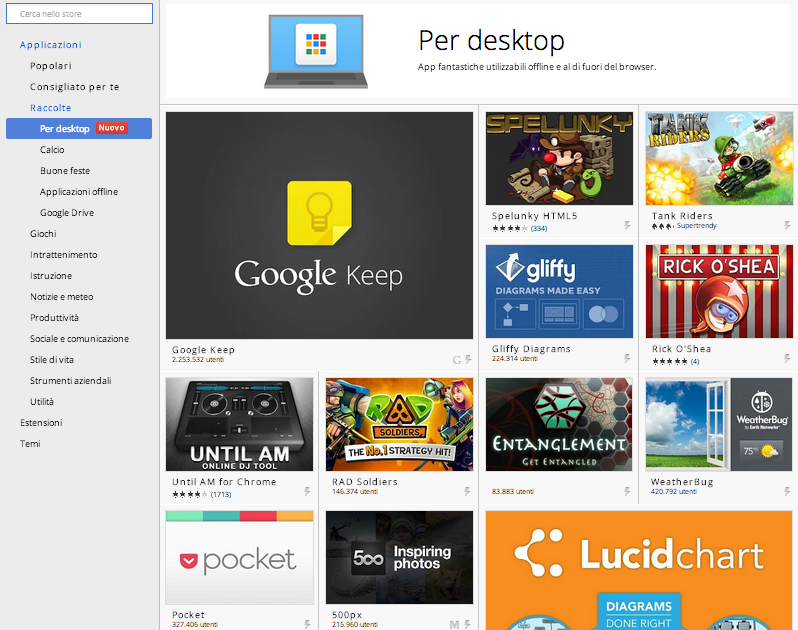Browse the Notizie e meteo category
This screenshot has height=630, width=798.
point(61,296)
